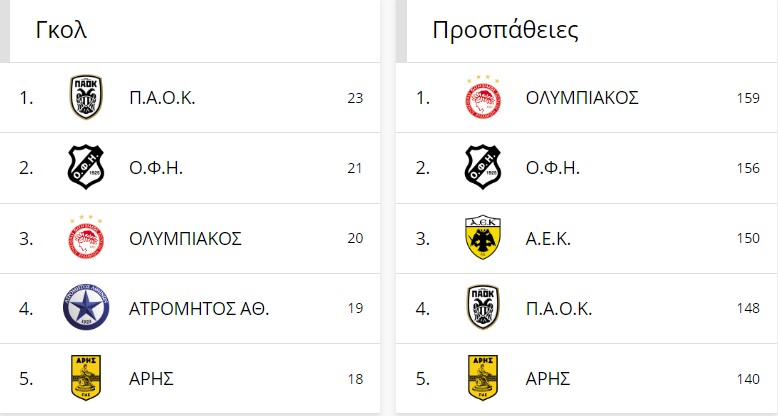Click Olympiacos crest in Γκολ list
This screenshot has height=416, width=778.
pyautogui.click(x=86, y=237)
